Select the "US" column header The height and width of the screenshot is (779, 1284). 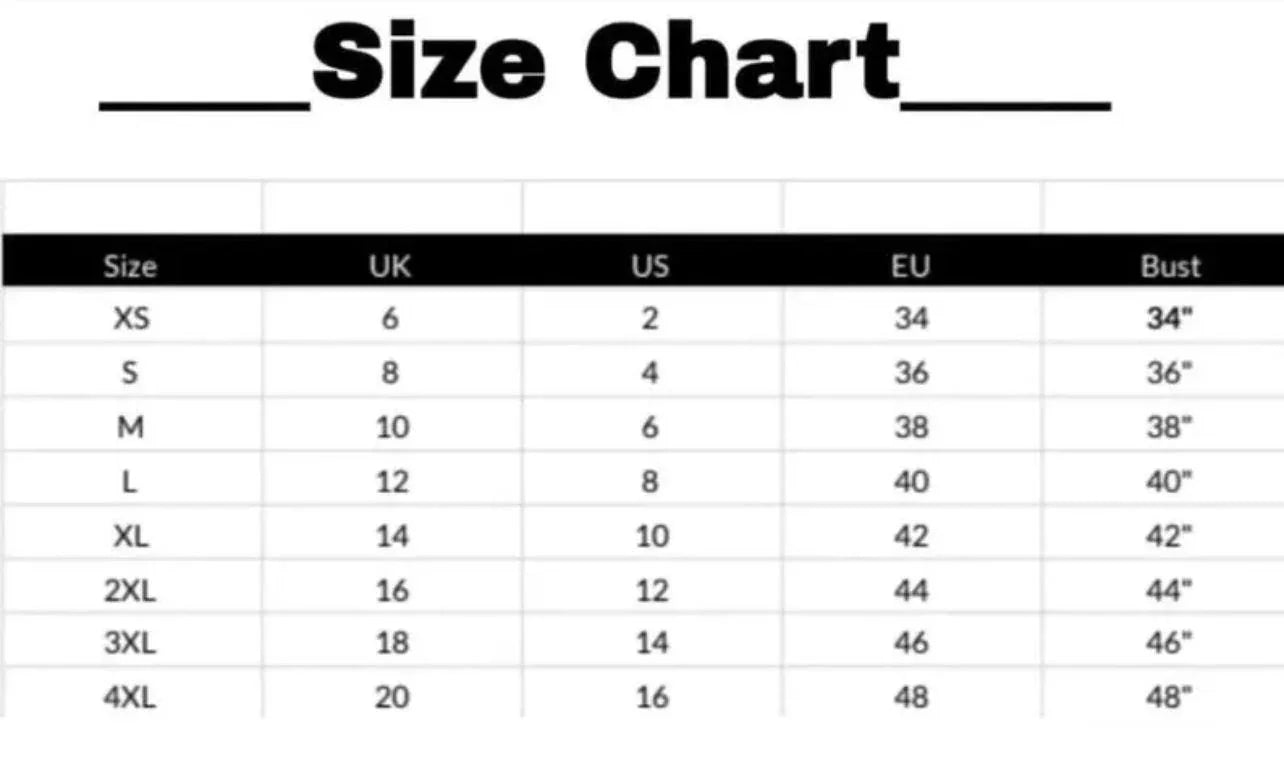coord(650,266)
